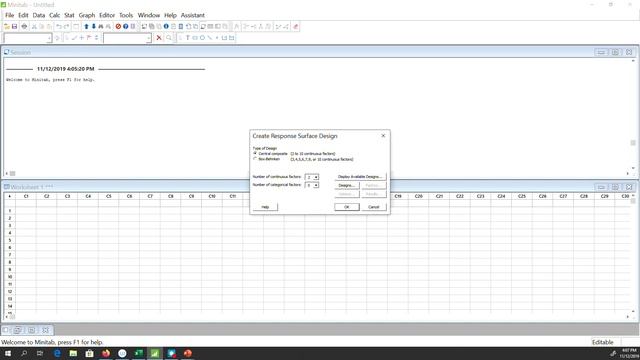Open Number of categorical factors dropdown
Screen dimensions: 640x360
point(316,185)
